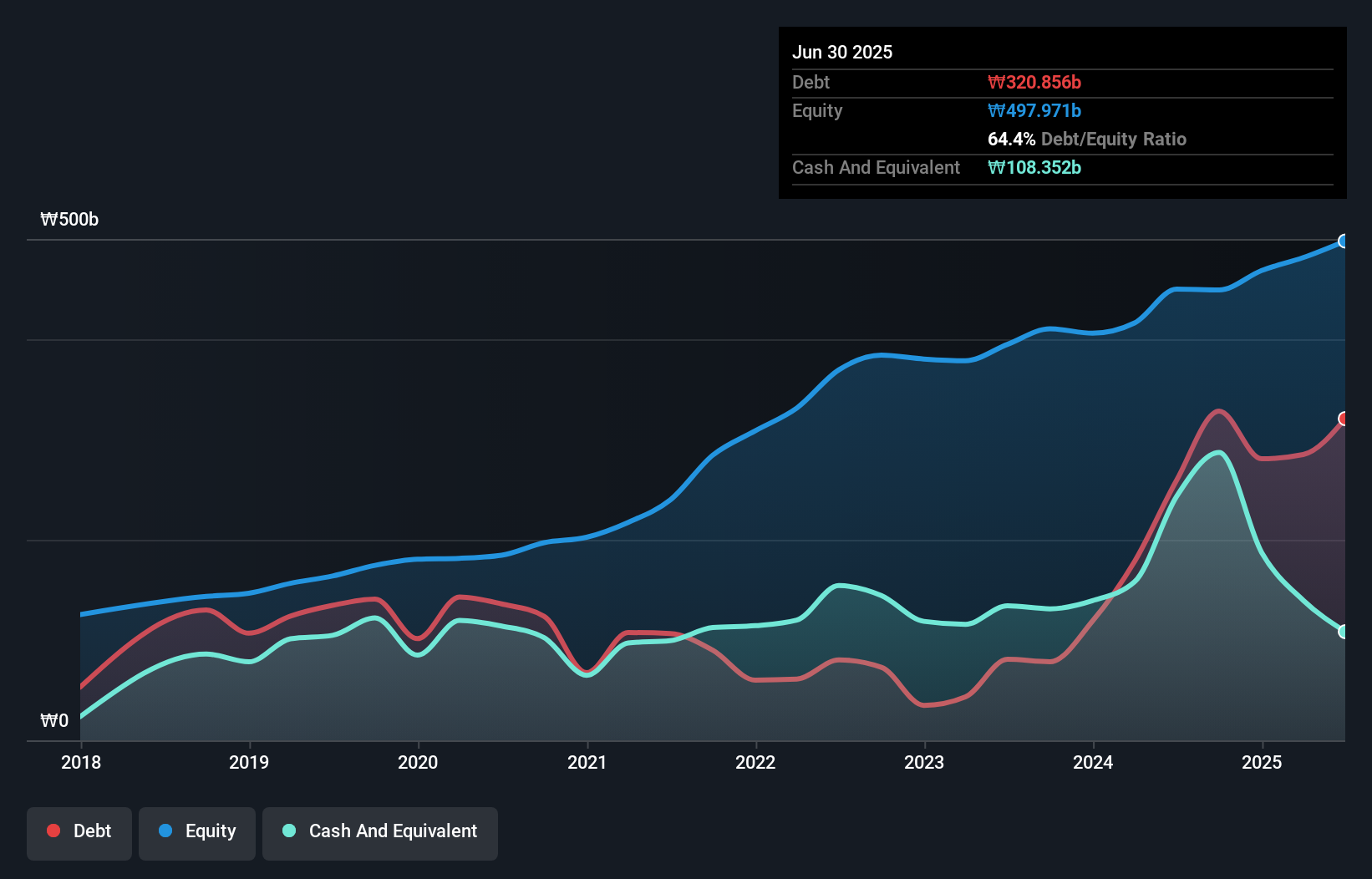Expand the Jun 30 2025 tooltip panel
This screenshot has height=879, width=1372.
843,52
